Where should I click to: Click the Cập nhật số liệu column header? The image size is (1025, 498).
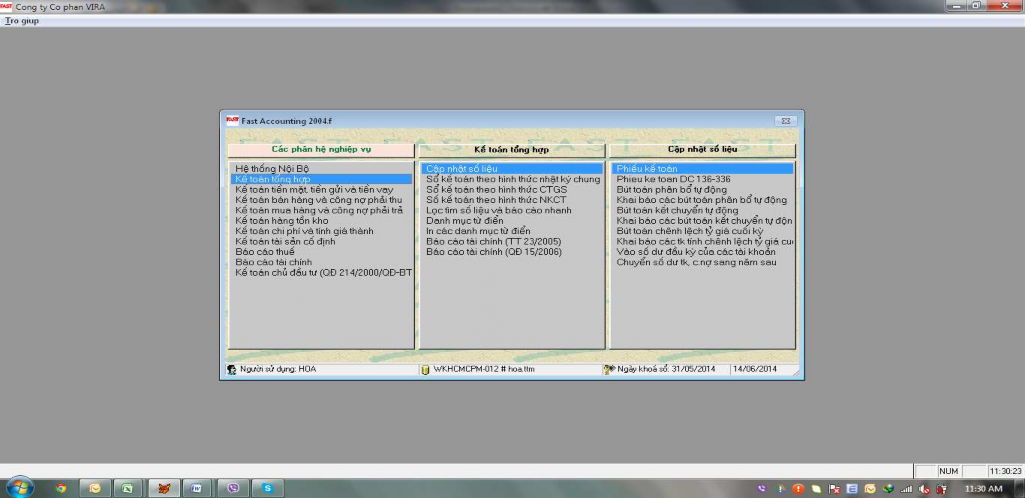(703, 149)
